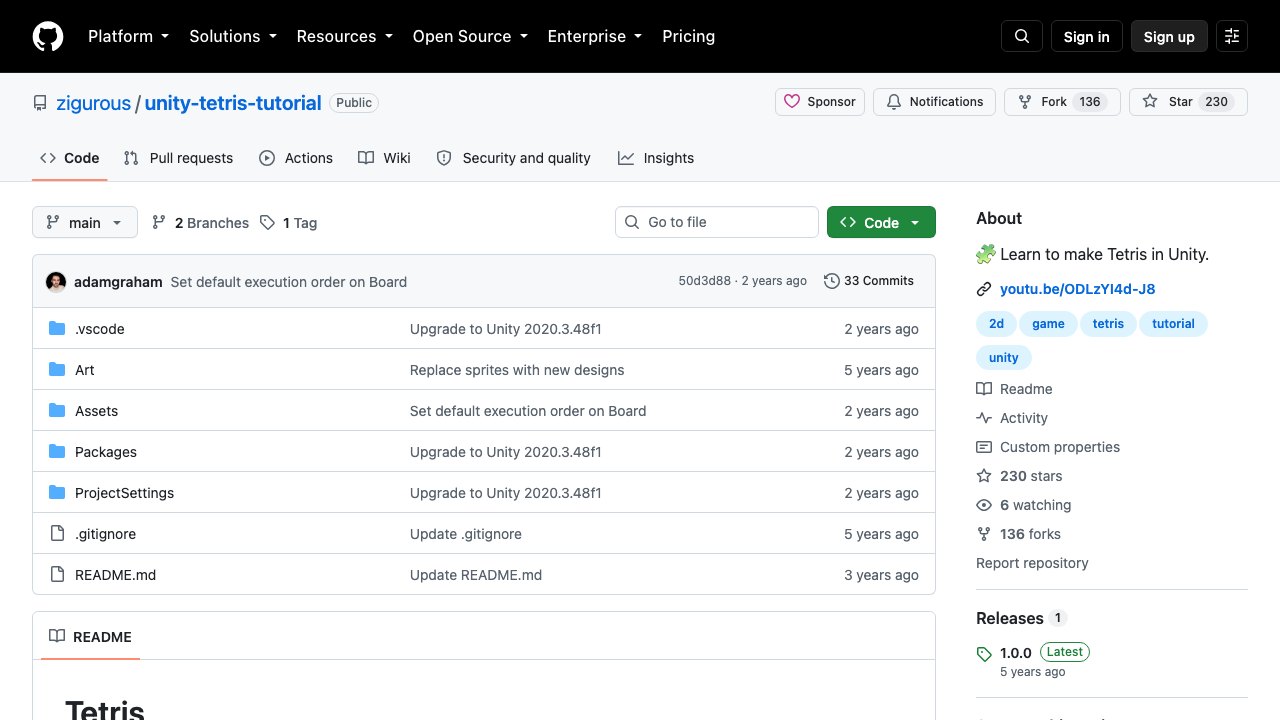Image resolution: width=1280 pixels, height=720 pixels.
Task: Click the README book icon
Action: pos(57,637)
